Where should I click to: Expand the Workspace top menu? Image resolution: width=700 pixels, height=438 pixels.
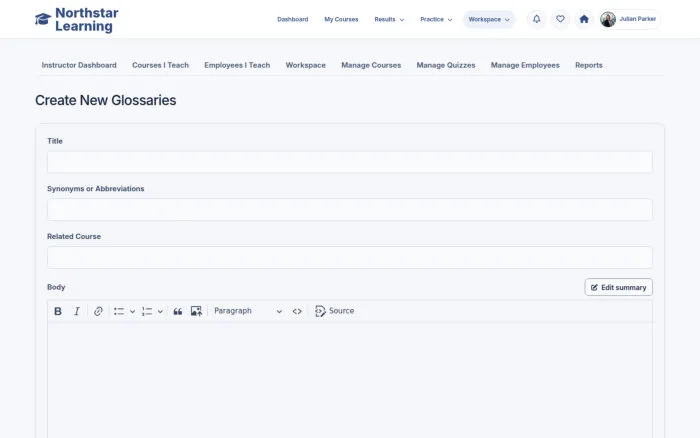tap(489, 20)
